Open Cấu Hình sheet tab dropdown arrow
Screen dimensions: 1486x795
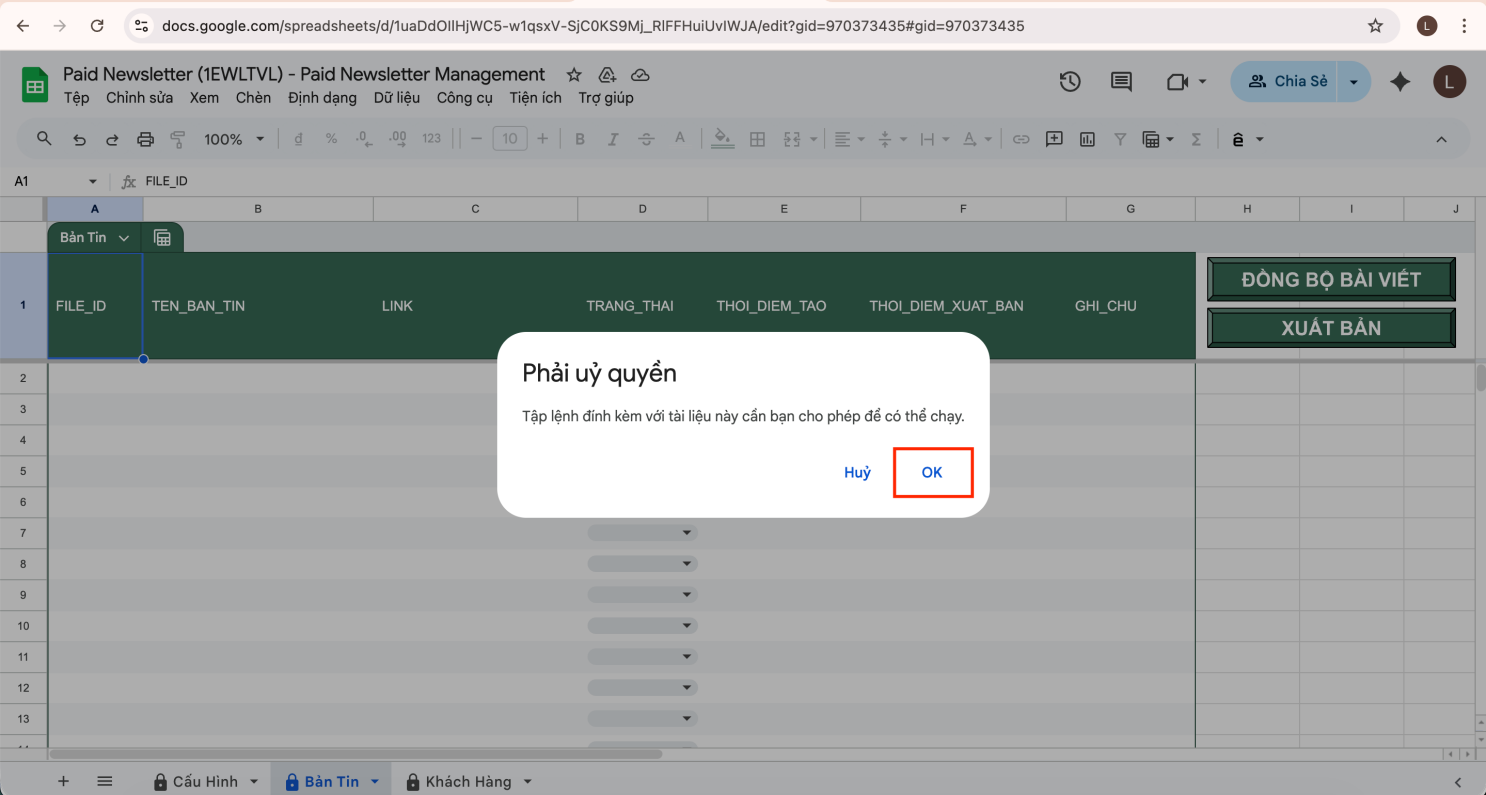tap(254, 781)
